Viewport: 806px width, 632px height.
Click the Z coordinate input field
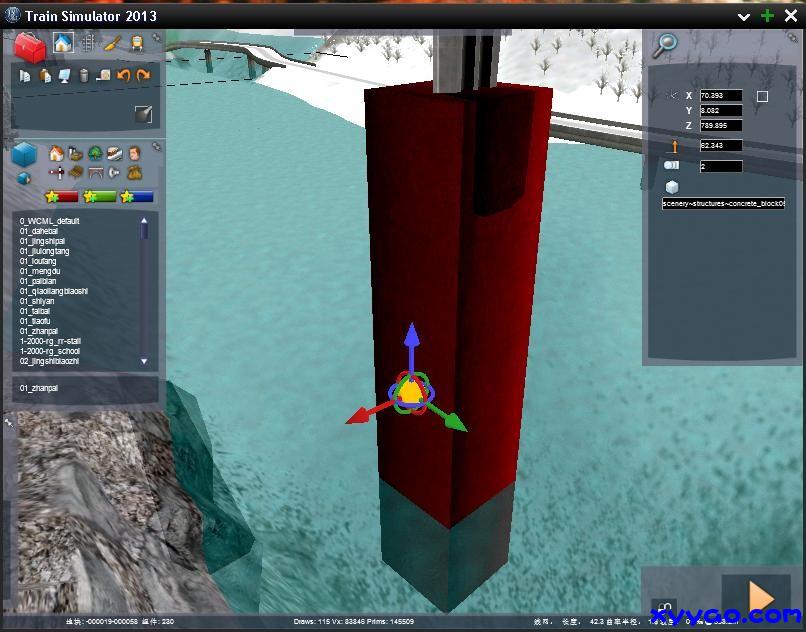[720, 126]
